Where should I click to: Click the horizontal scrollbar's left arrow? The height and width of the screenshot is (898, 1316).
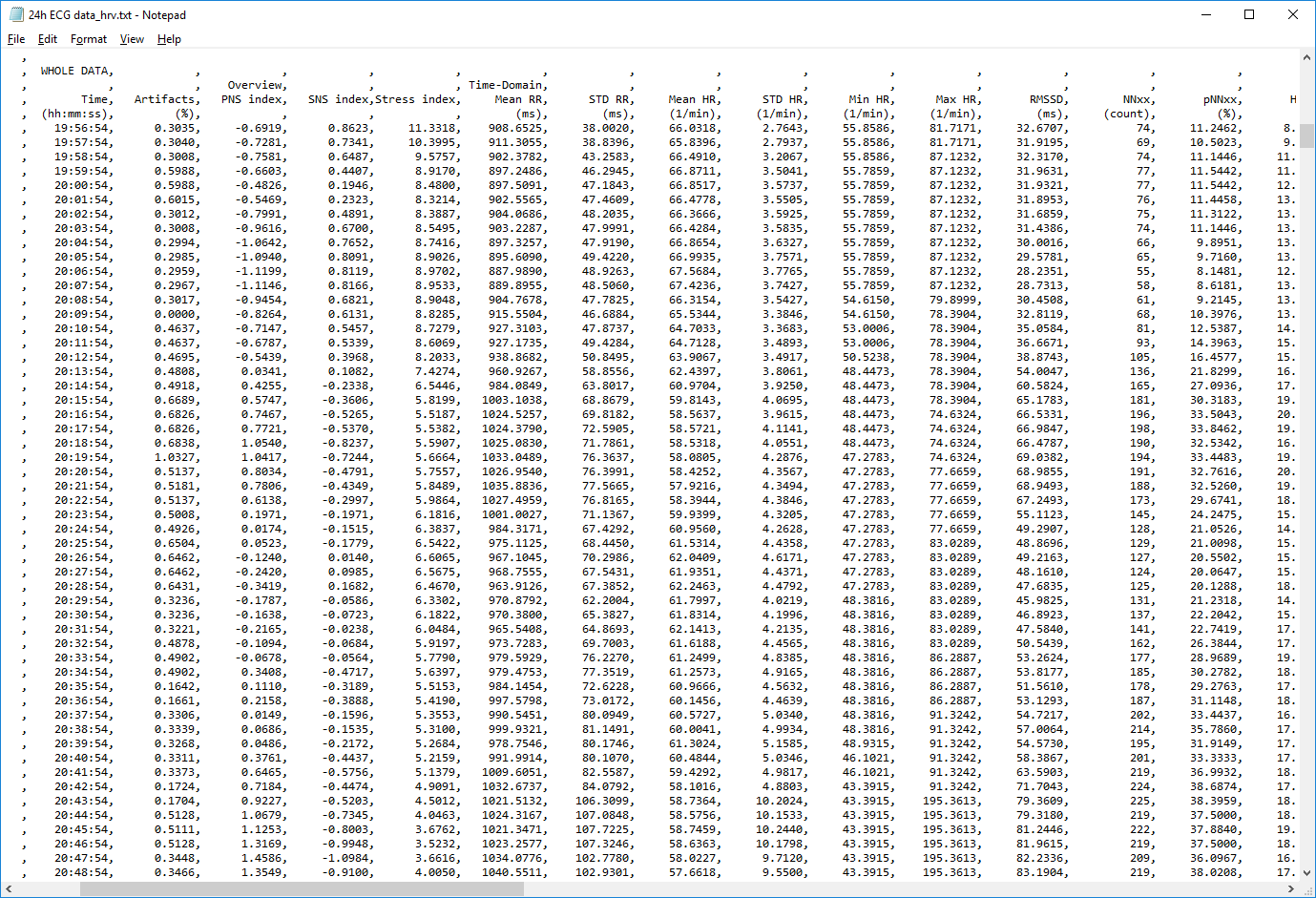[9, 889]
